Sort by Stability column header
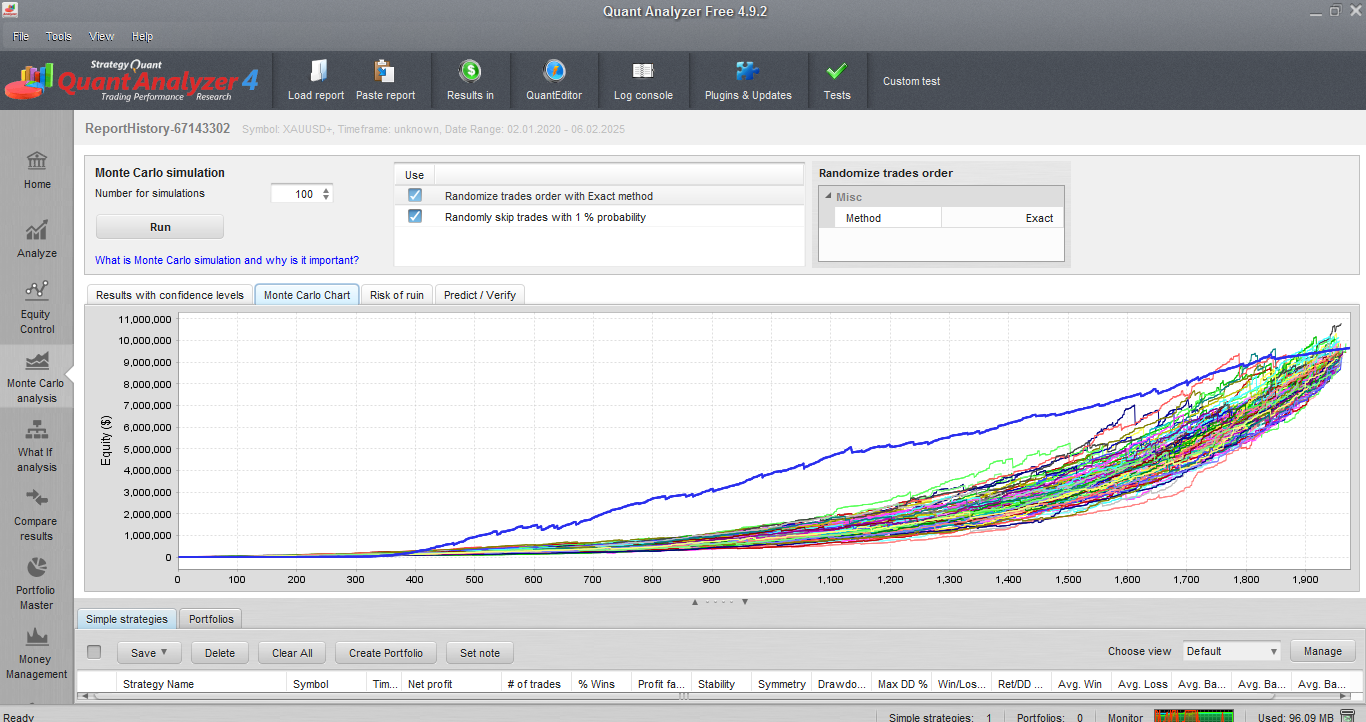Screen dimensions: 1366x722 [x=721, y=684]
